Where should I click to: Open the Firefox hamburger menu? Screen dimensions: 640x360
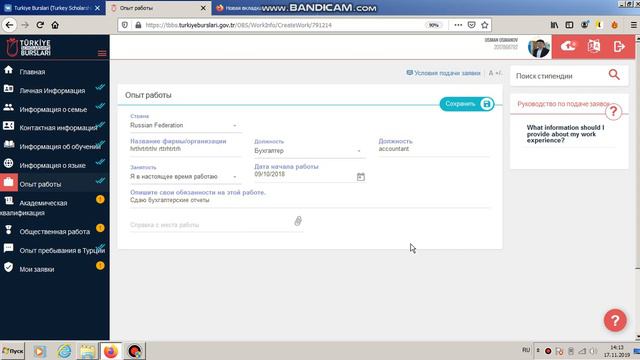click(633, 25)
